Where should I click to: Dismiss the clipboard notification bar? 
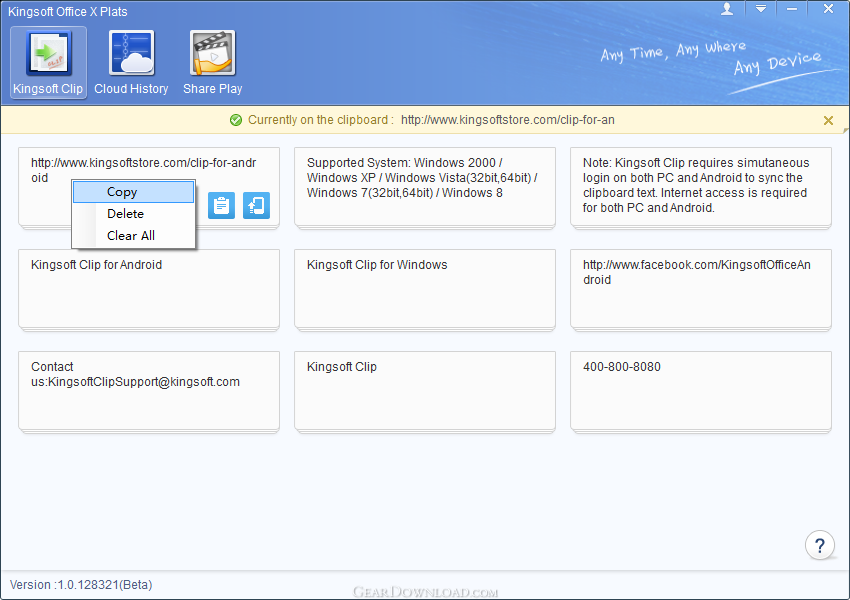pyautogui.click(x=828, y=120)
